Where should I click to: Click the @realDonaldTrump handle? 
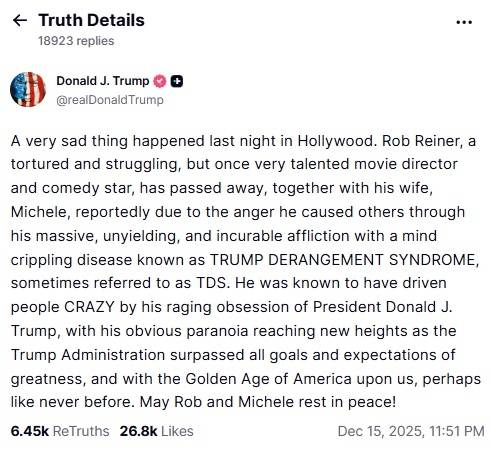[x=110, y=100]
